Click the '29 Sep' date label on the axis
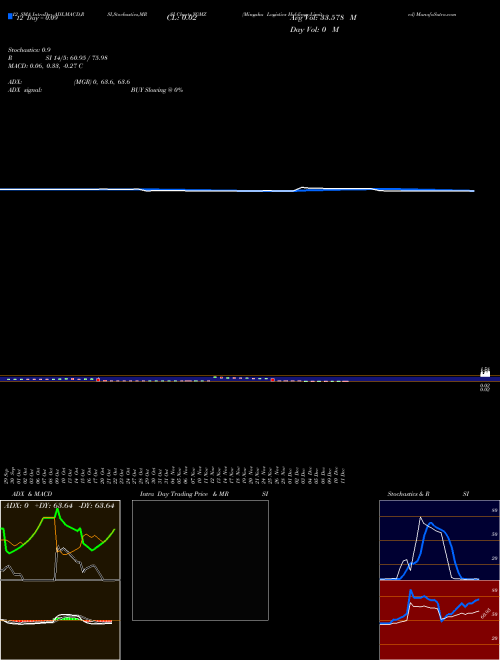Viewport: 500px width, 660px height. tap(6, 475)
